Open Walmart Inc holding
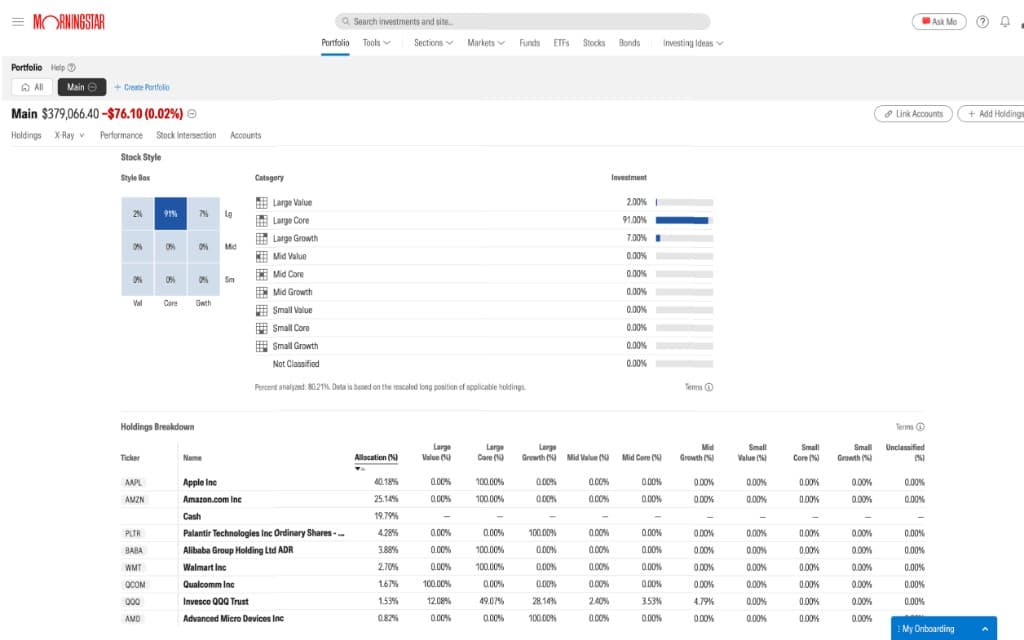This screenshot has width=1024, height=640. click(x=204, y=568)
